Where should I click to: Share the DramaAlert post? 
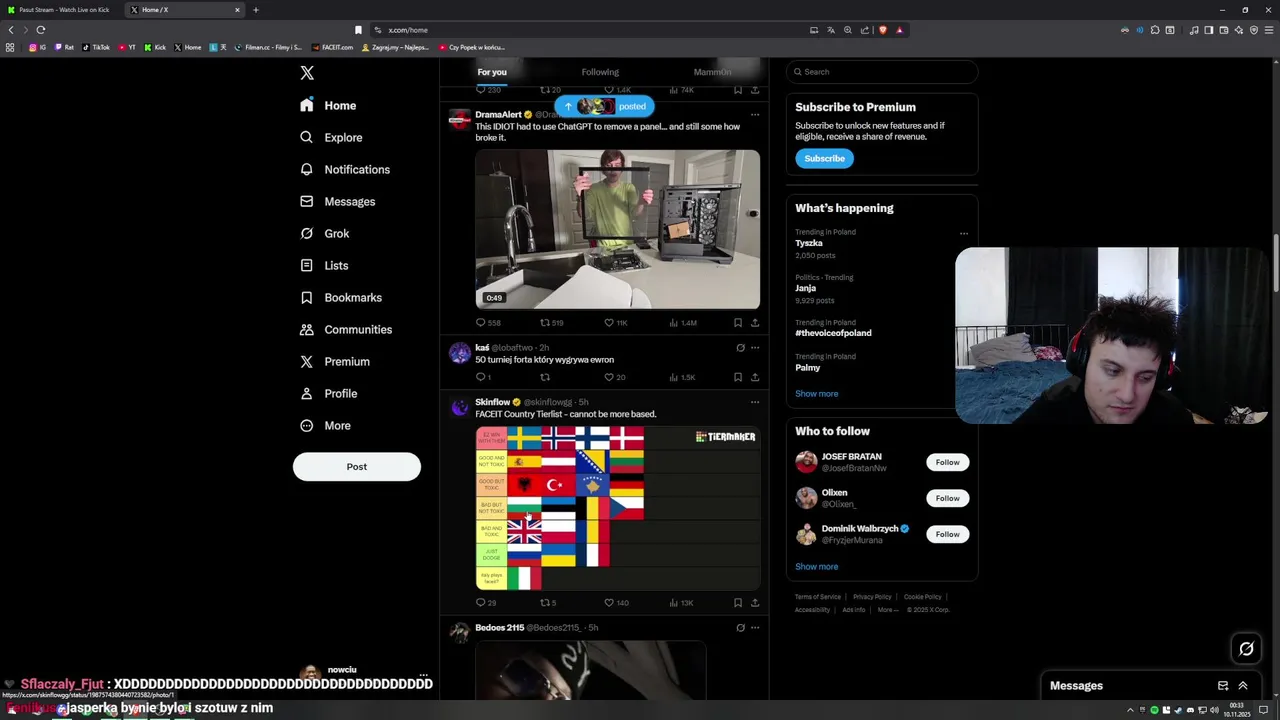(754, 323)
